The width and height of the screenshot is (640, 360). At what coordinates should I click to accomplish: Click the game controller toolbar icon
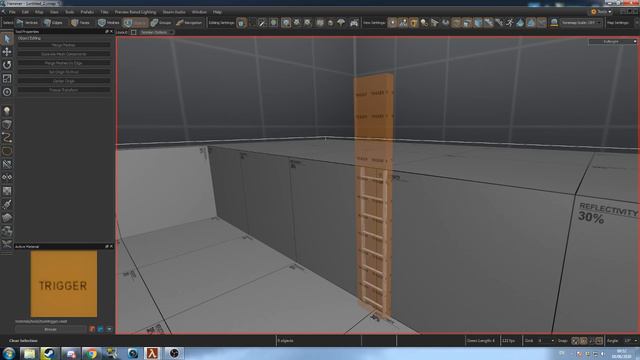click(353, 23)
